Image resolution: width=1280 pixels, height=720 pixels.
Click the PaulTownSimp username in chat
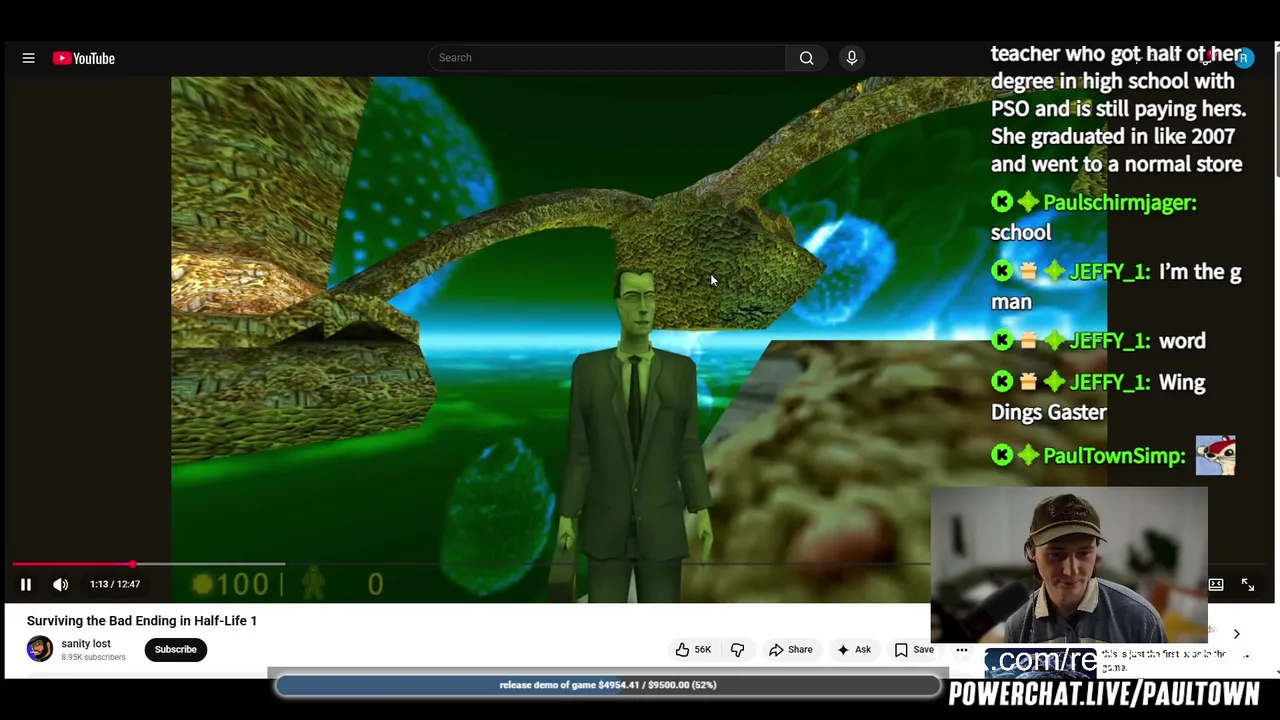pyautogui.click(x=1114, y=456)
